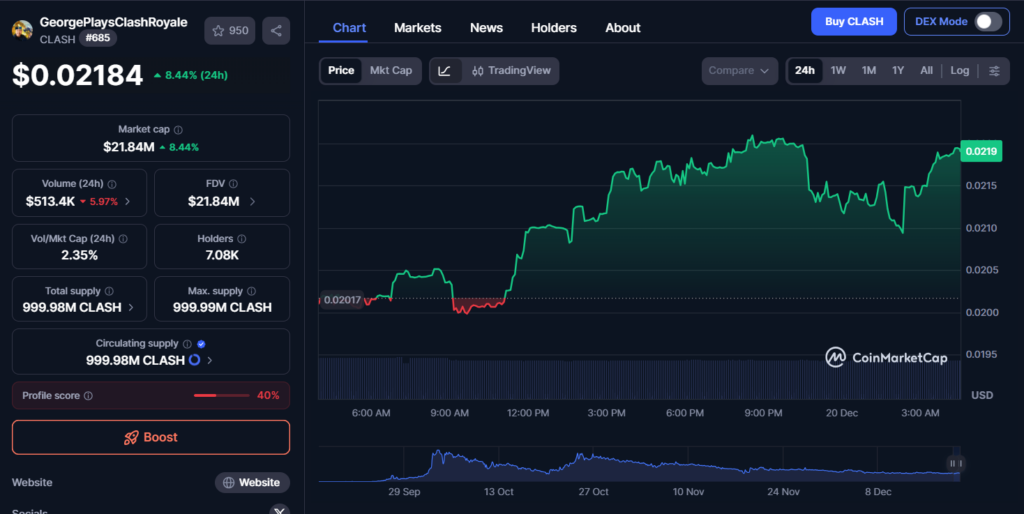Enable Log scale on chart

tap(959, 71)
